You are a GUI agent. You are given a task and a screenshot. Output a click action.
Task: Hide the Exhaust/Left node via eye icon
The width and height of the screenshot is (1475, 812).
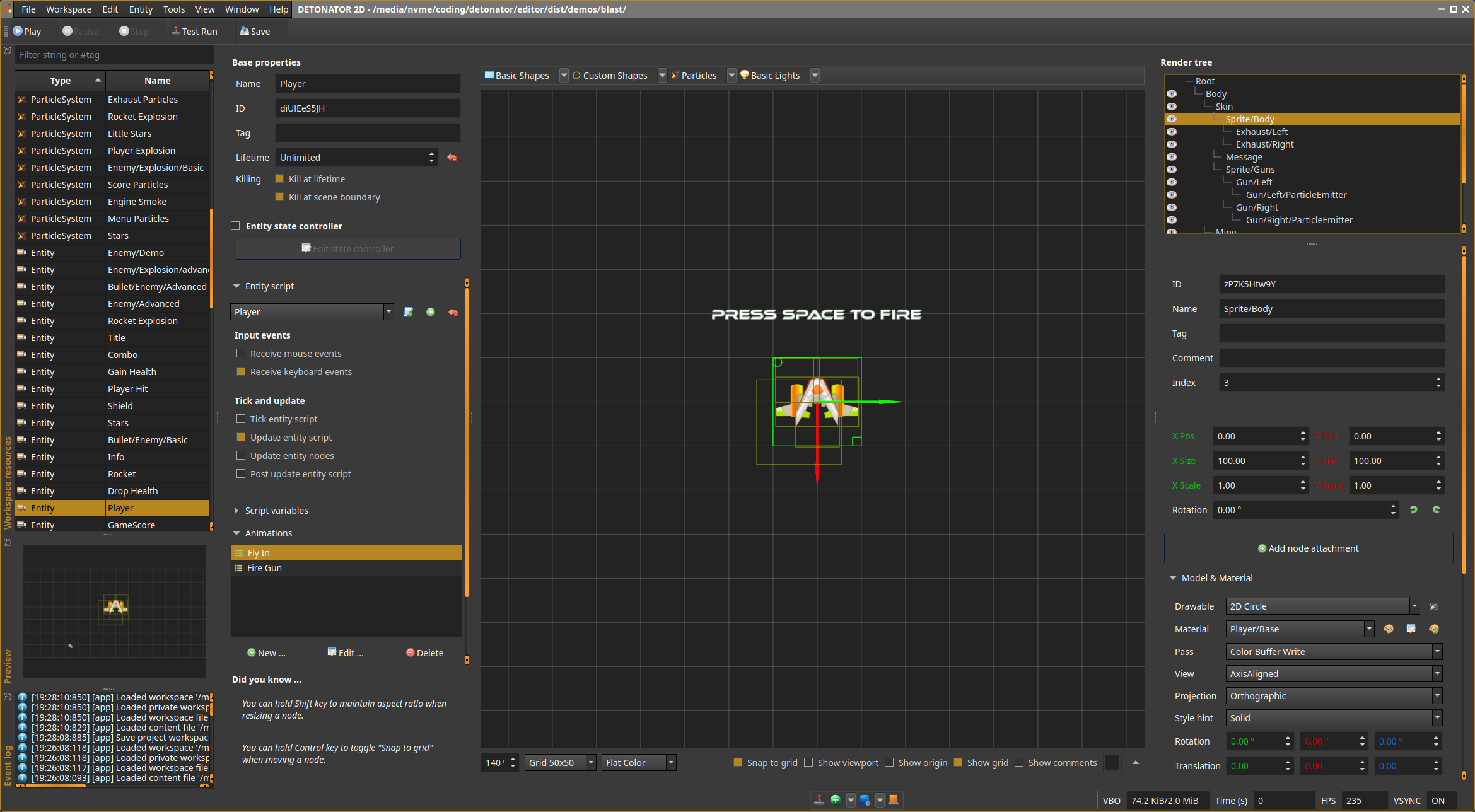tap(1171, 132)
